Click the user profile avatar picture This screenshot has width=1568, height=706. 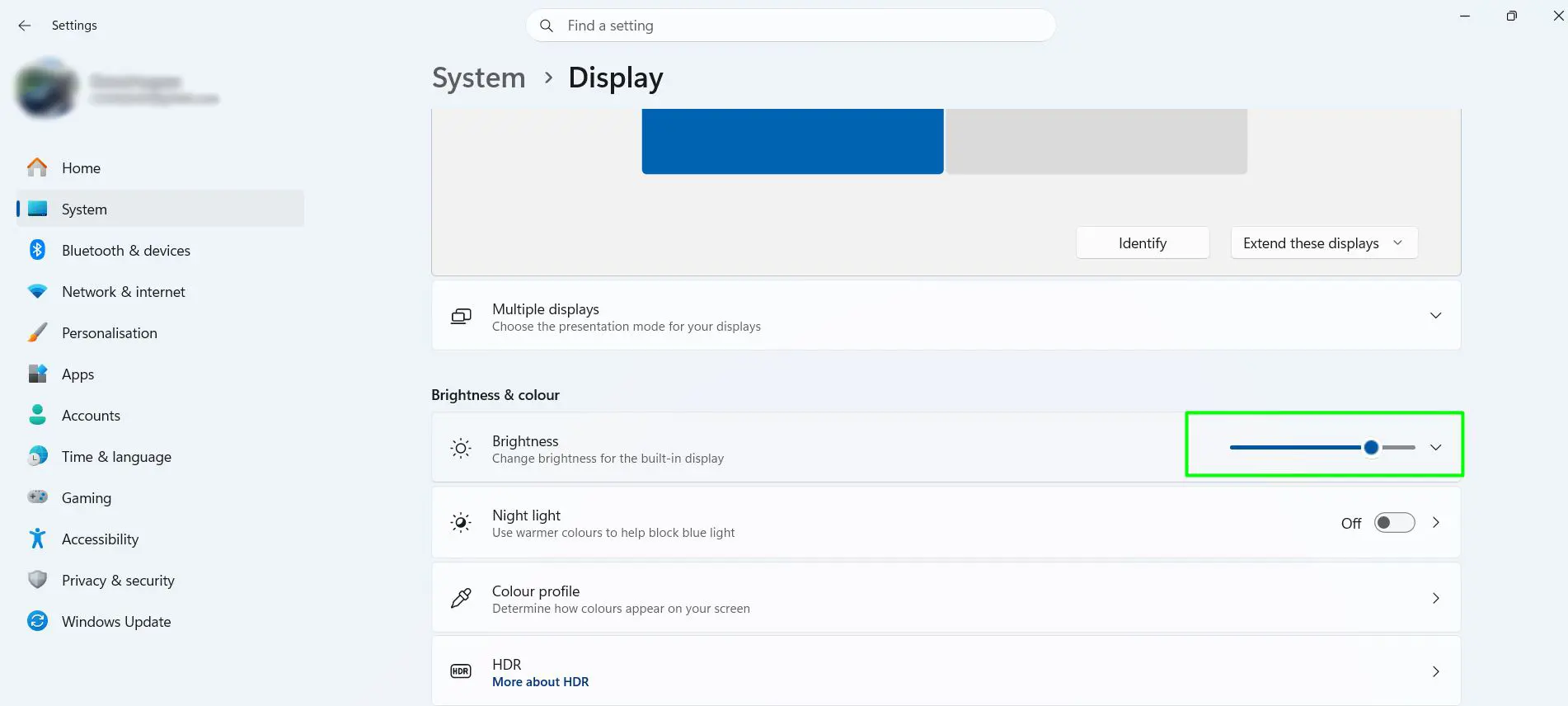(46, 88)
